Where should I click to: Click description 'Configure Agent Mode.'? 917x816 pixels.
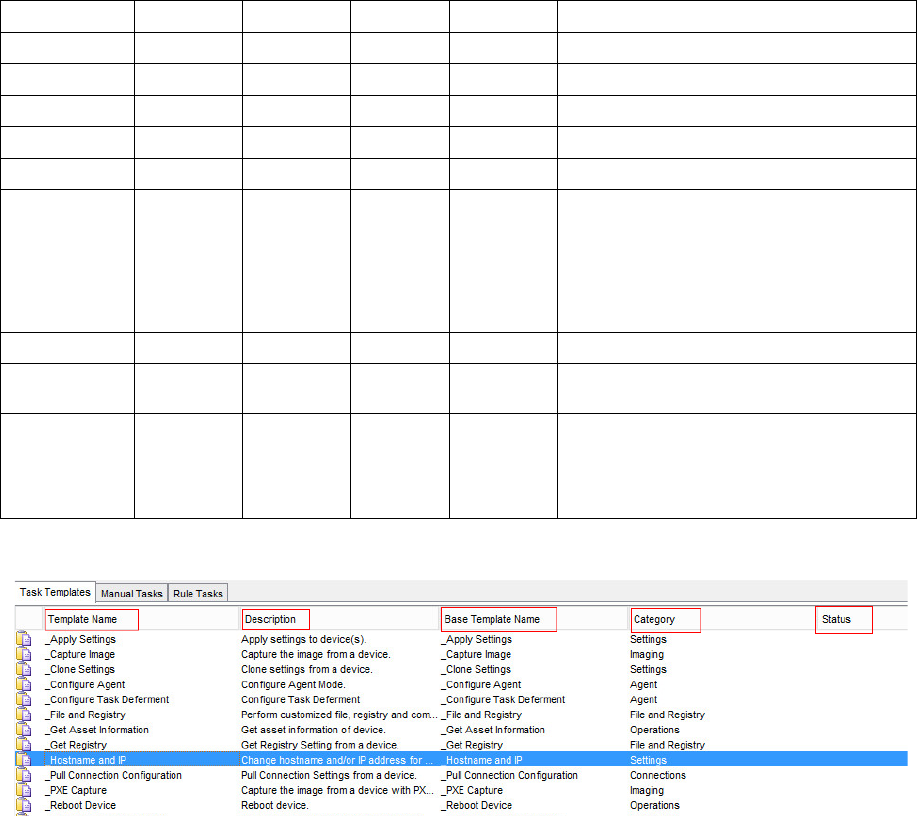pos(294,685)
